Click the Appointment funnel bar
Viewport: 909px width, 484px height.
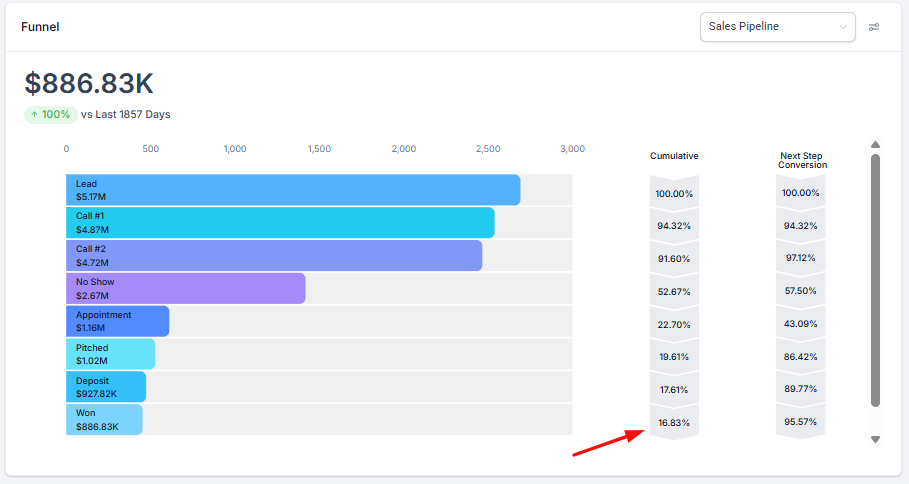tap(117, 321)
